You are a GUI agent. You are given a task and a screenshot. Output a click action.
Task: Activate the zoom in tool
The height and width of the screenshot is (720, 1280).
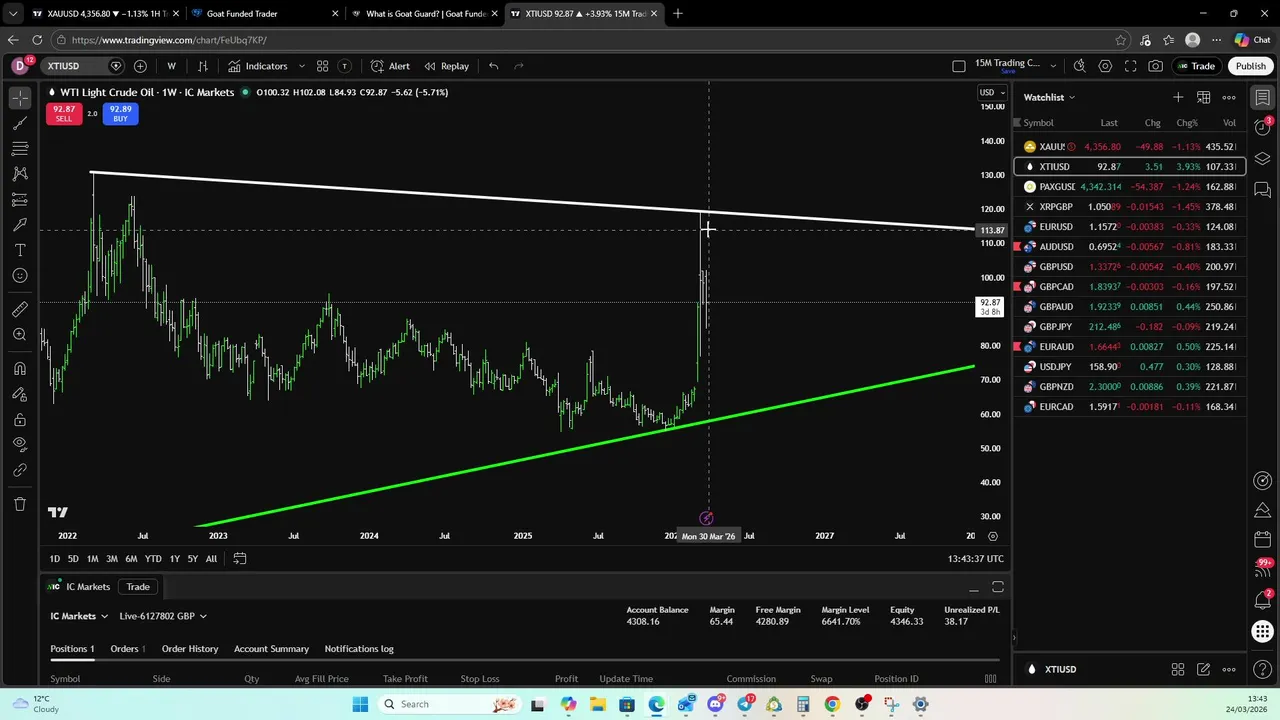(20, 335)
